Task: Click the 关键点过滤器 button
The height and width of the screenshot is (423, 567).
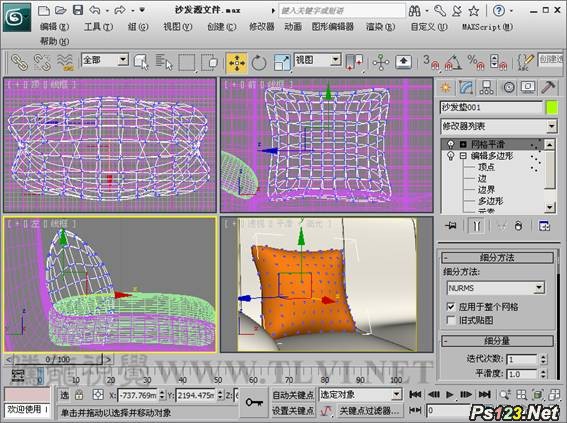Action: pyautogui.click(x=369, y=411)
